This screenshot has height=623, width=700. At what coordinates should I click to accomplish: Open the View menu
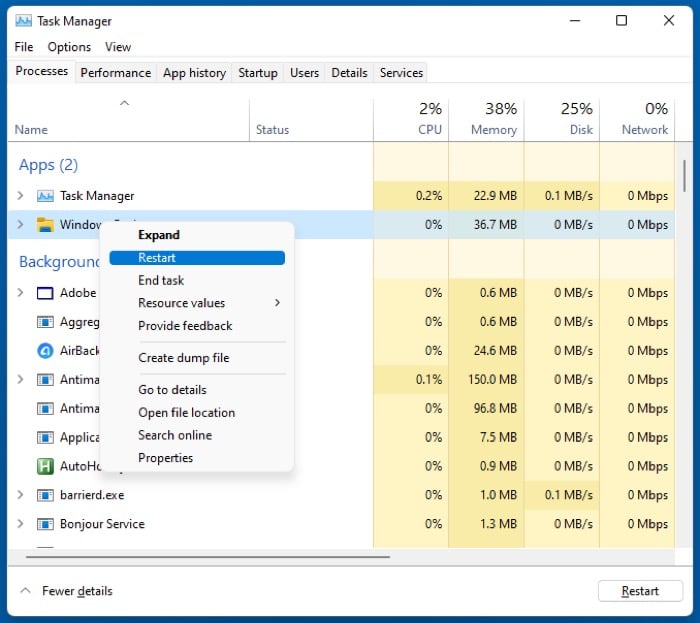click(118, 47)
